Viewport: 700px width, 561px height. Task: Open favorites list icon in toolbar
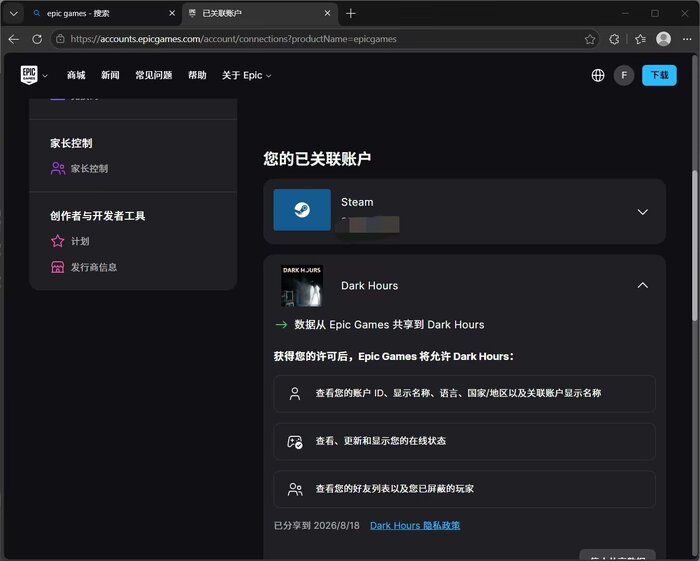[640, 39]
